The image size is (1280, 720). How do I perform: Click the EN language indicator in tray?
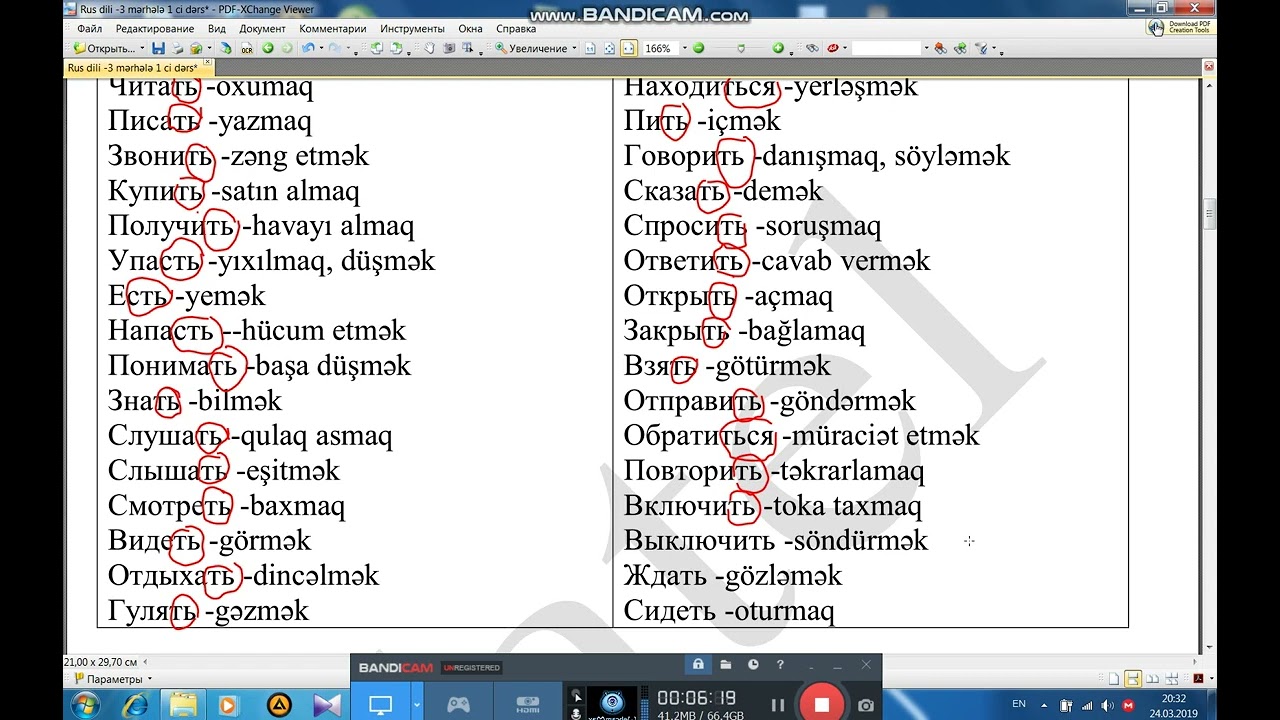(x=1019, y=704)
